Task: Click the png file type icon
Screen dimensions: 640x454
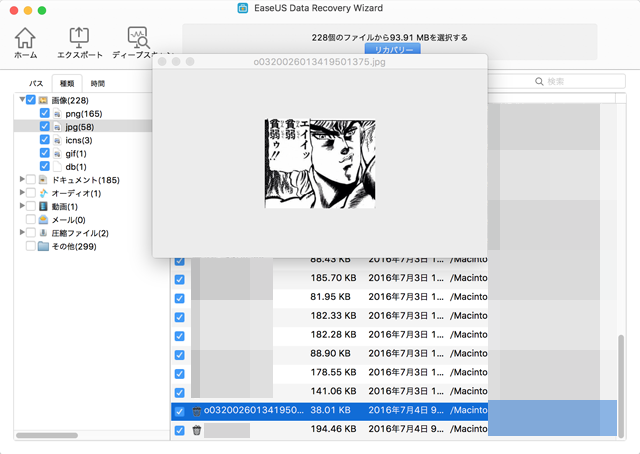Action: pyautogui.click(x=57, y=114)
